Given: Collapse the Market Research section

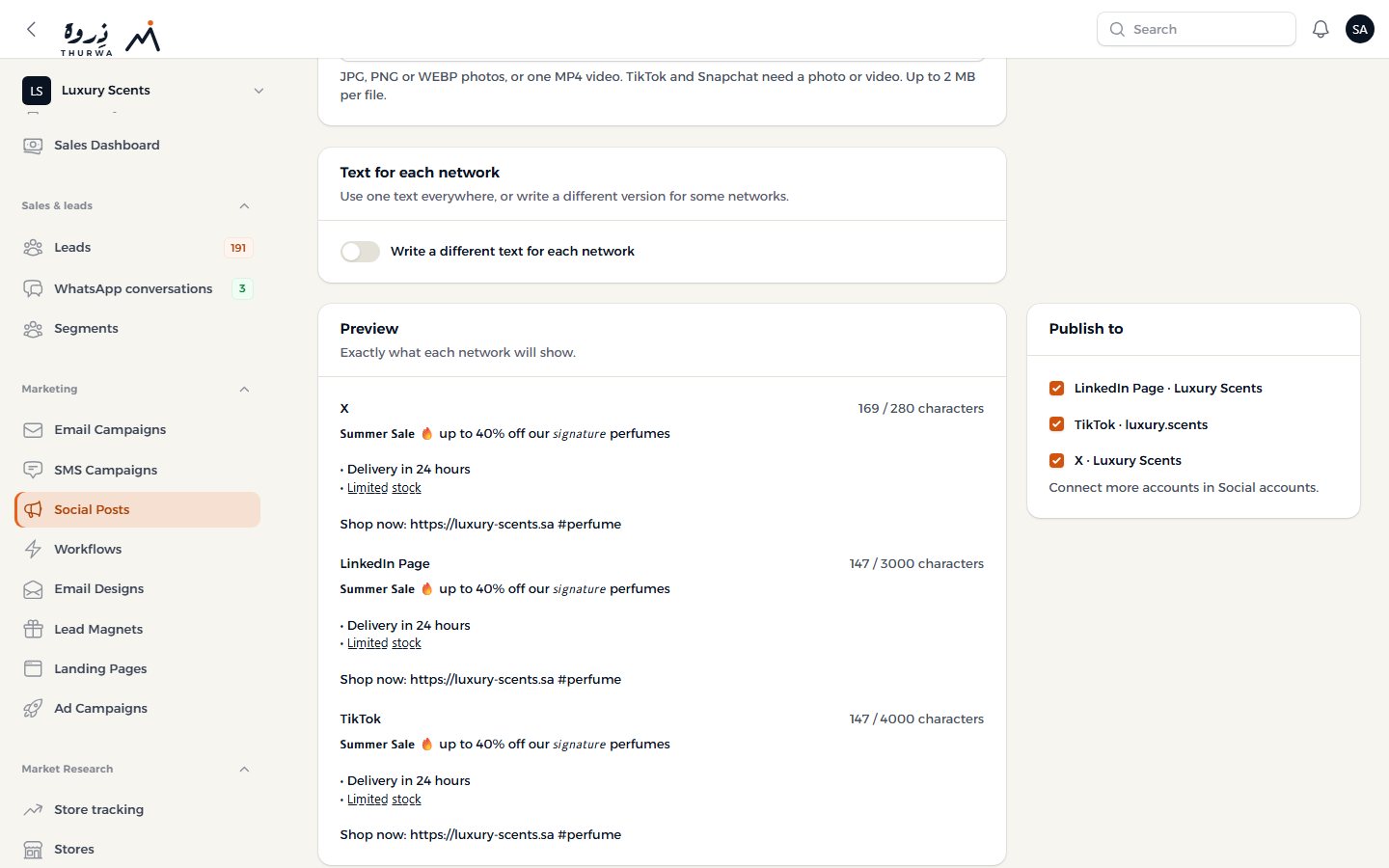Looking at the screenshot, I should 244,769.
